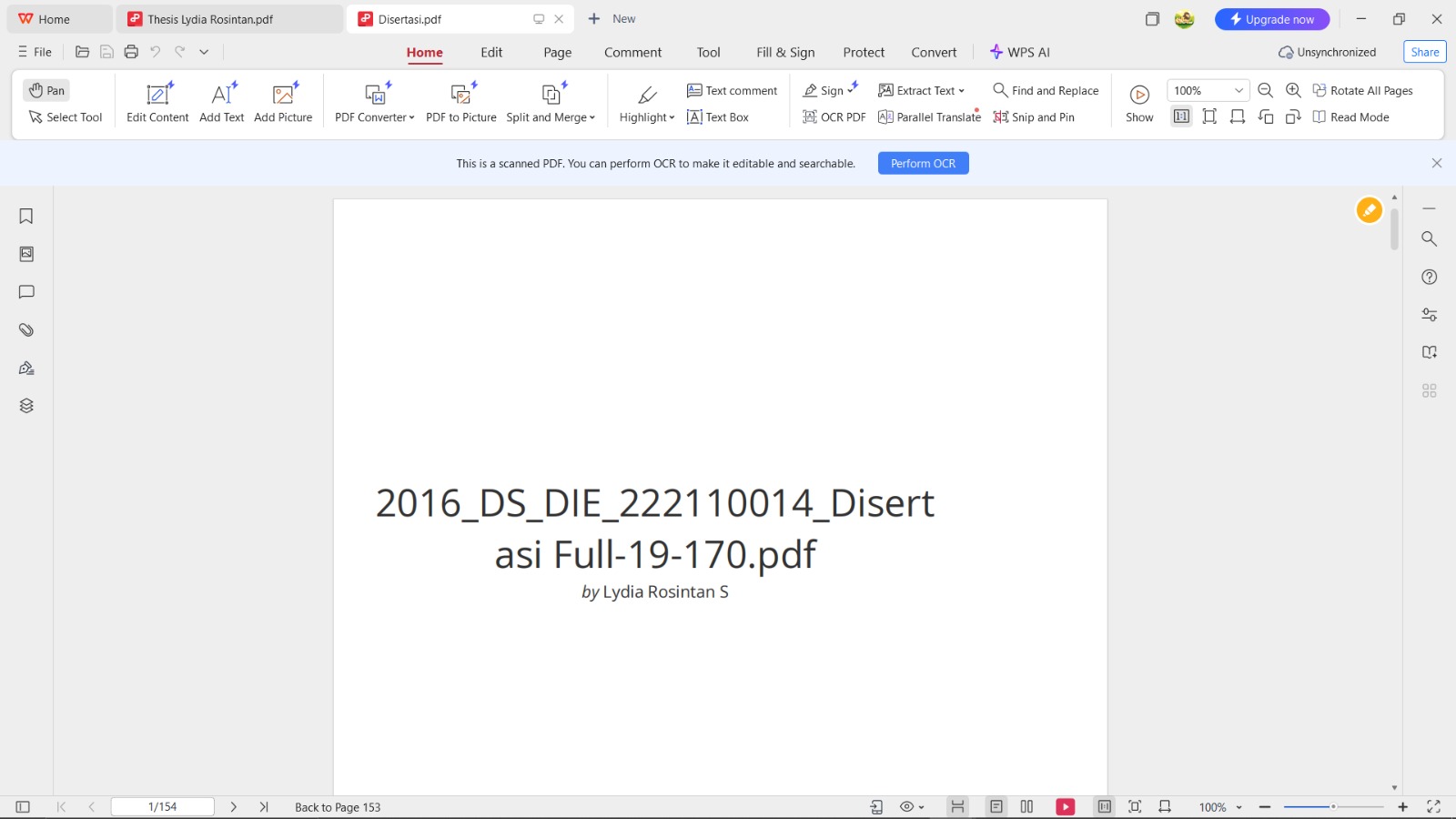Enable Read Mode
1456x819 pixels.
point(1350,117)
